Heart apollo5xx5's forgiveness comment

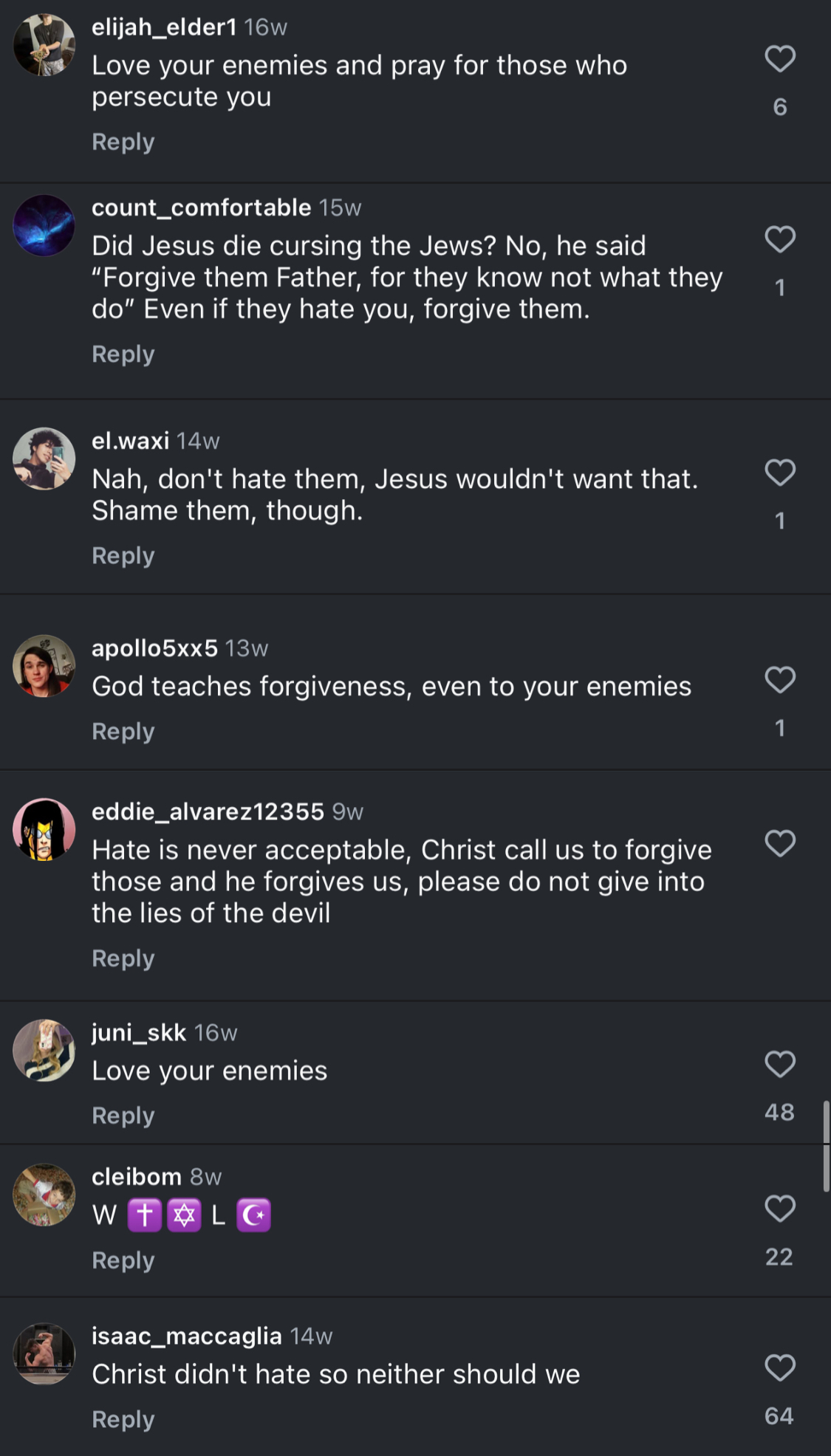pos(779,680)
